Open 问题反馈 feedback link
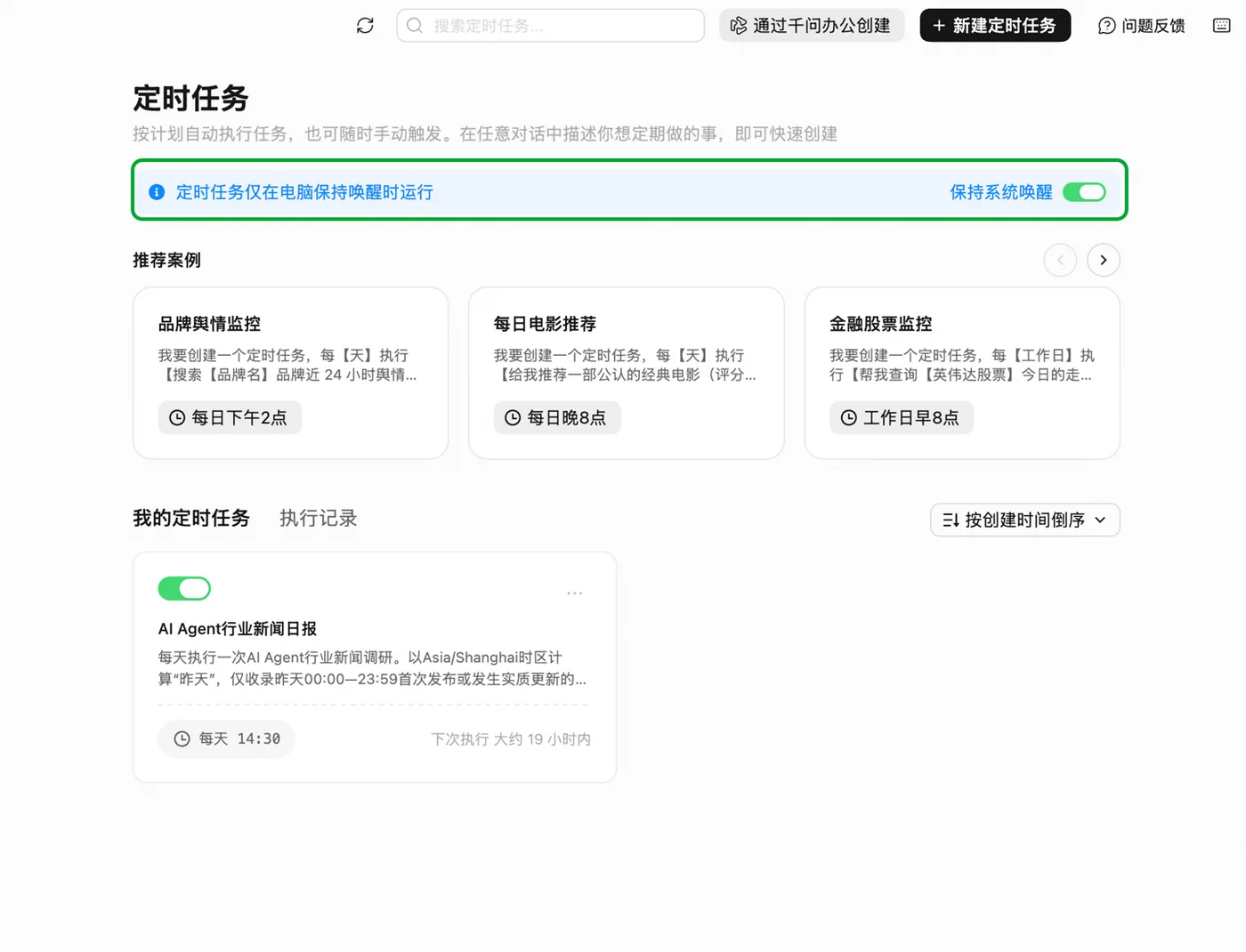Image resolution: width=1246 pixels, height=952 pixels. (1142, 26)
